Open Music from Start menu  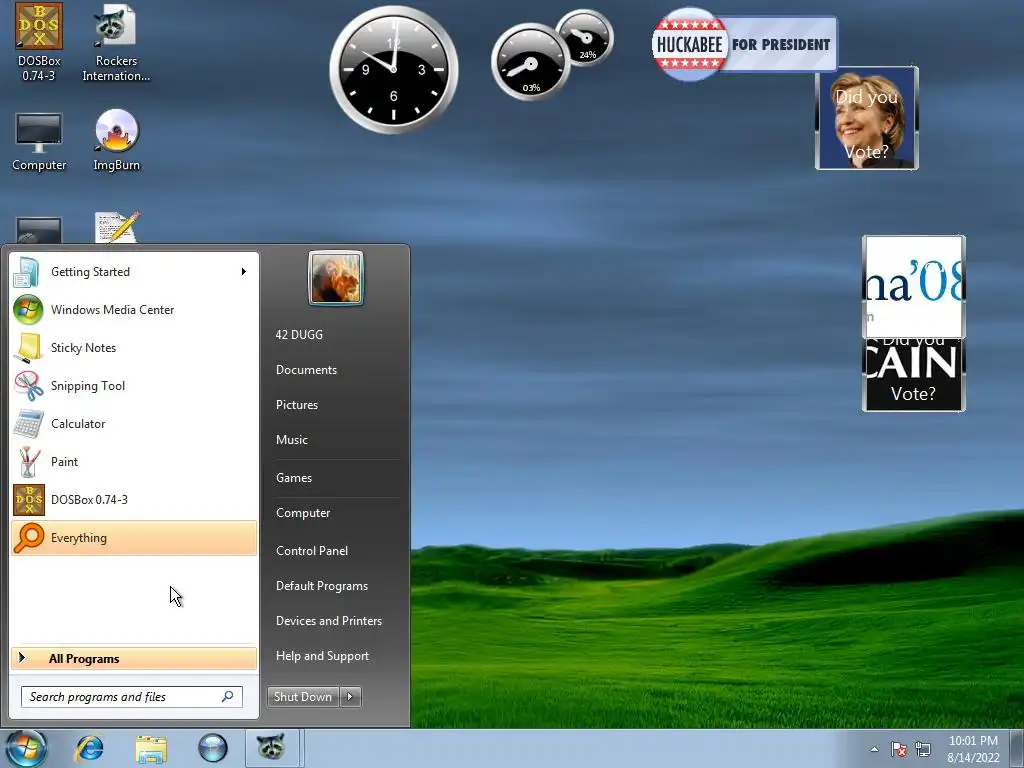tap(292, 440)
